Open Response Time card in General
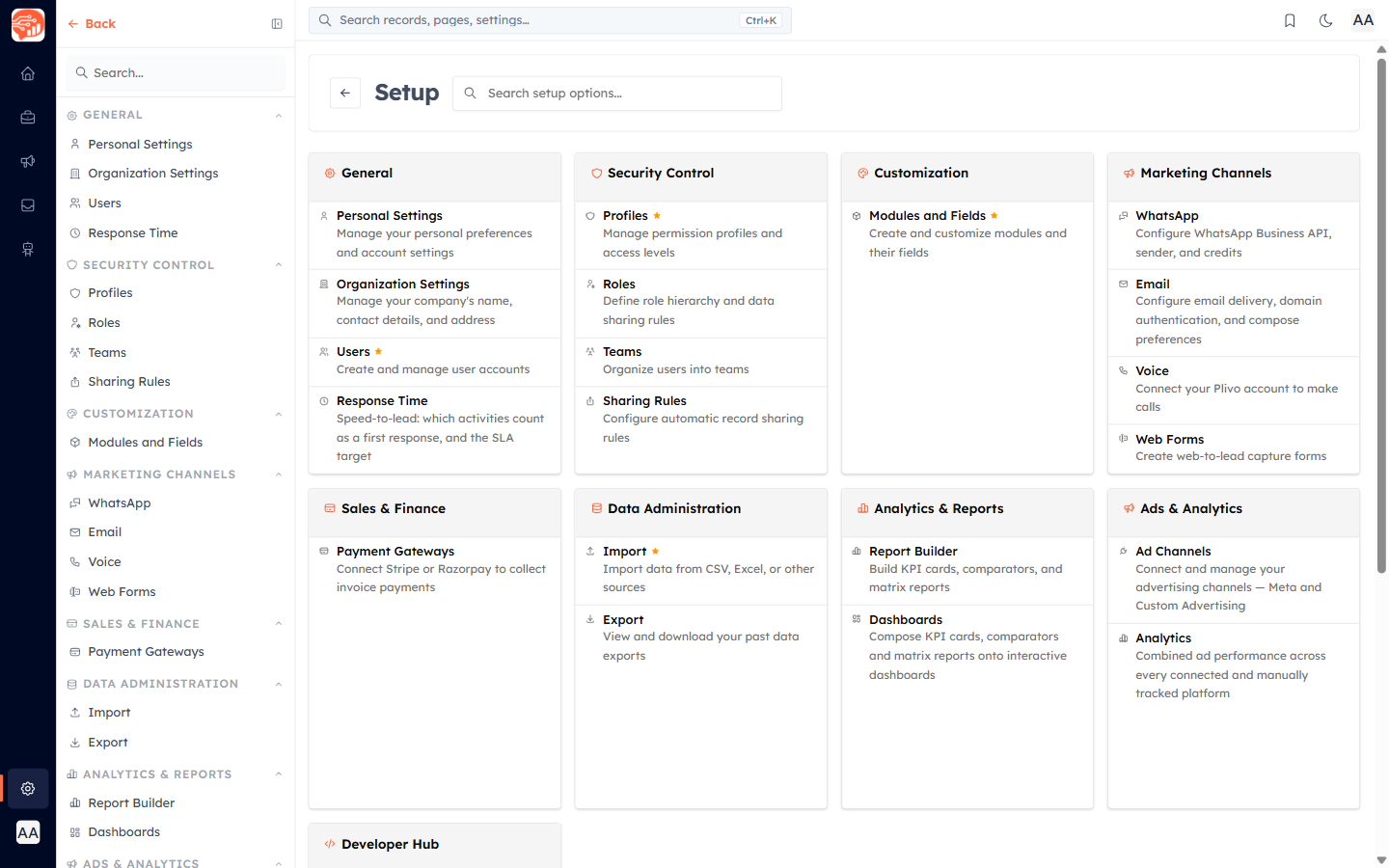1389x868 pixels. [x=435, y=428]
